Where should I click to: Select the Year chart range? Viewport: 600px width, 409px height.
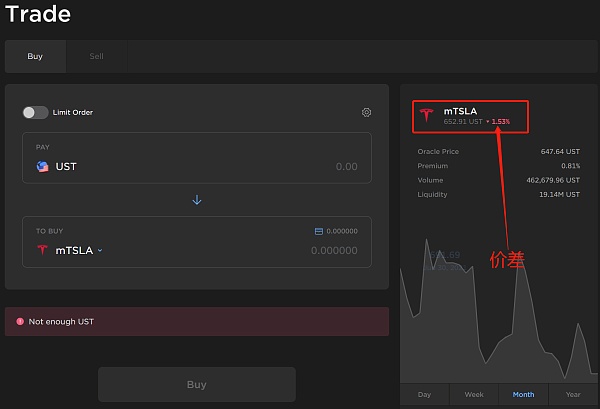click(573, 394)
